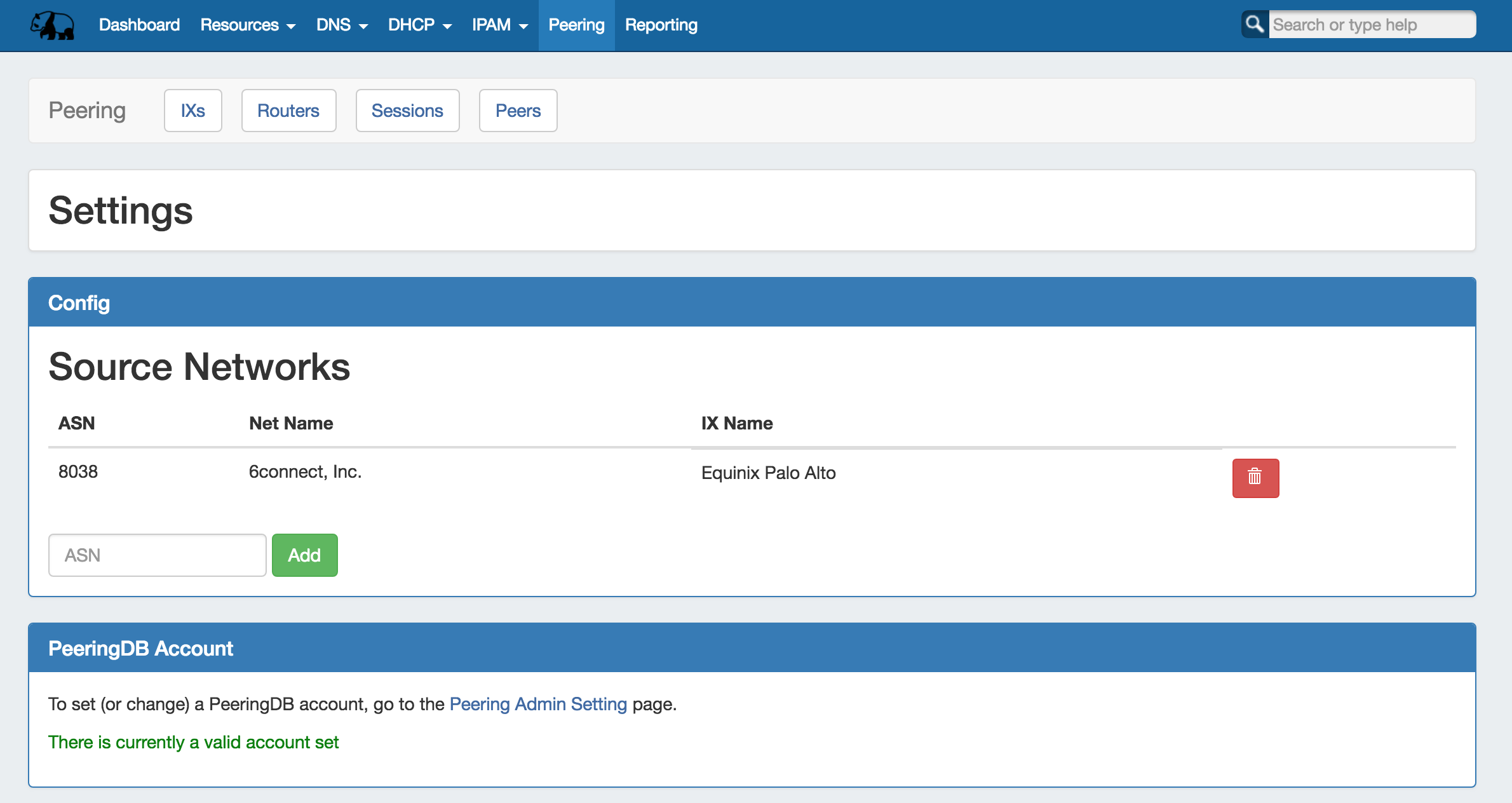Open the IPAM dropdown menu

coord(499,25)
